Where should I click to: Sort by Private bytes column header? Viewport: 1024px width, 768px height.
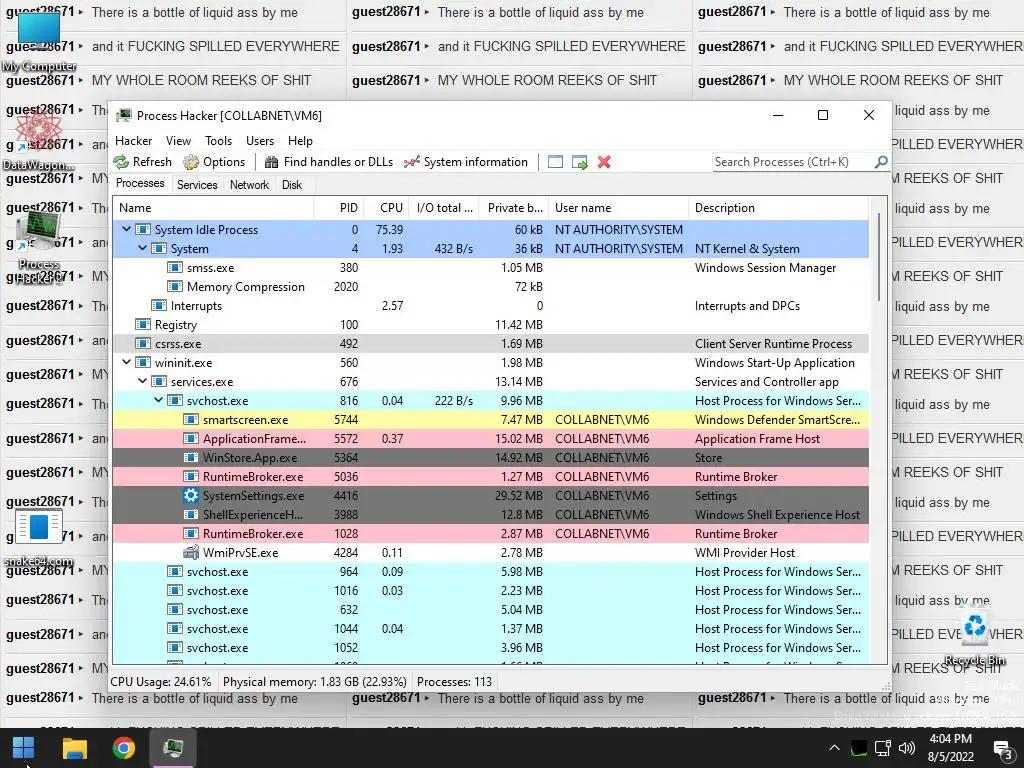pos(514,208)
